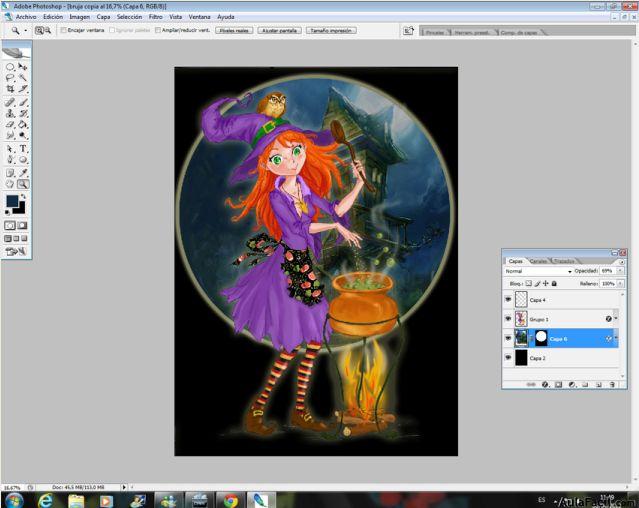Select the Dodge tool
This screenshot has width=639, height=508.
tap(23, 135)
